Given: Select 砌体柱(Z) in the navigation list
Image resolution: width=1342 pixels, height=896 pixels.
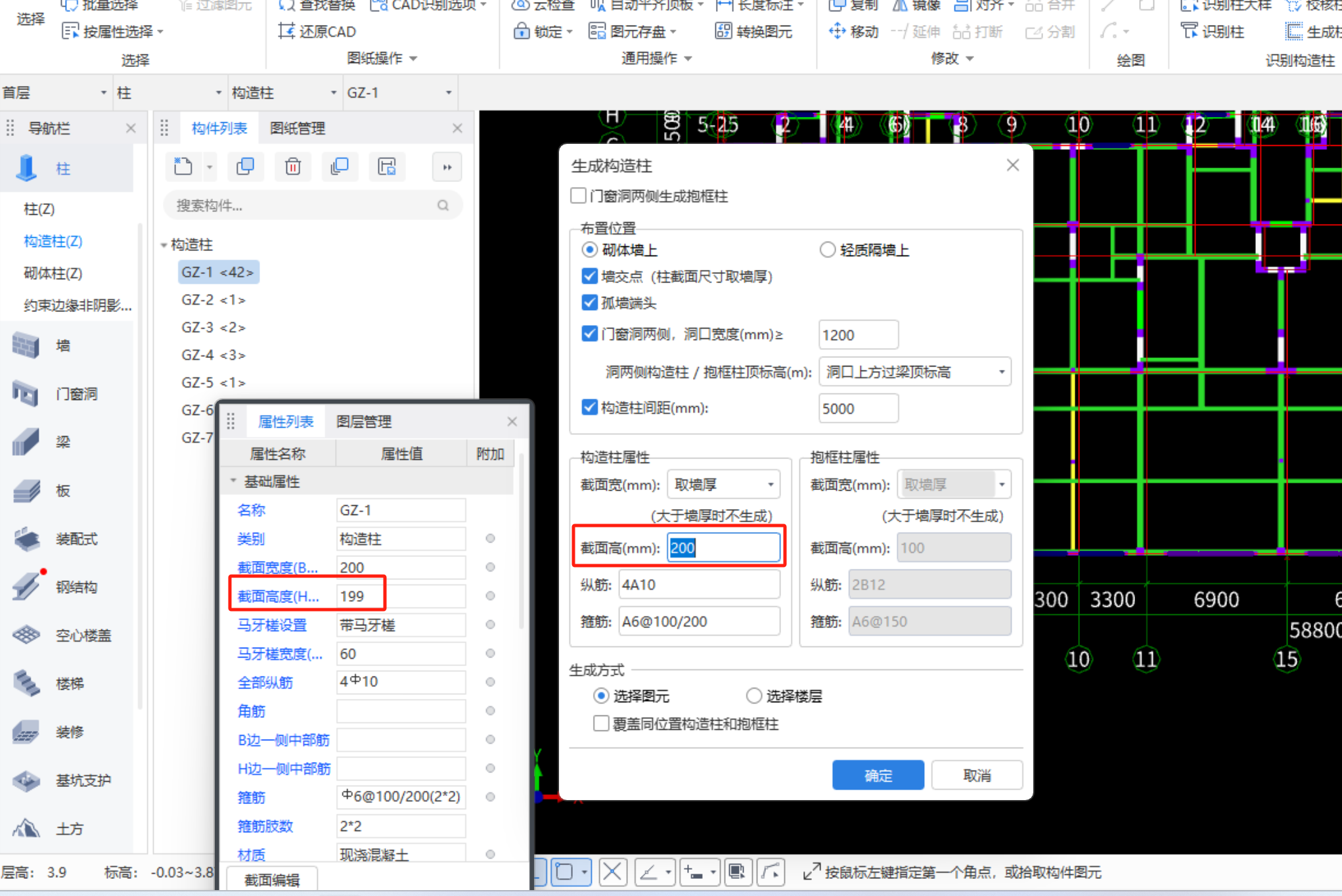Looking at the screenshot, I should [53, 273].
